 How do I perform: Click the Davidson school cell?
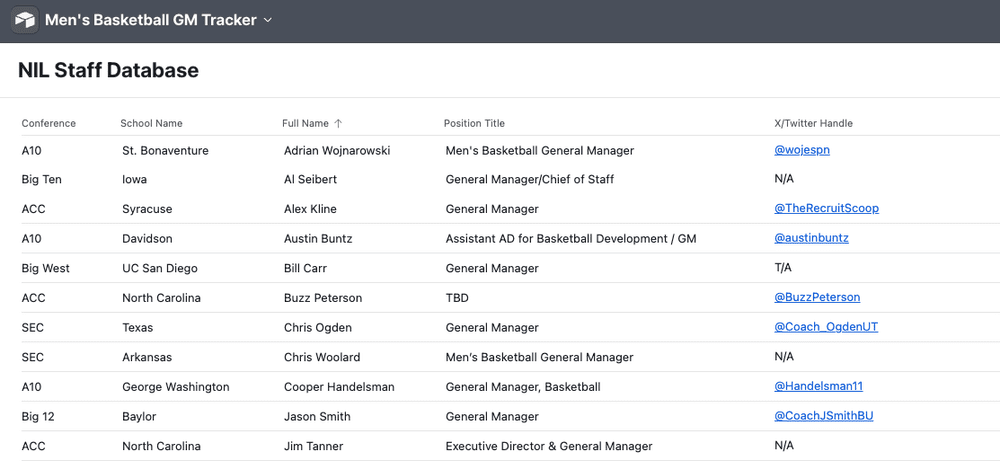click(x=147, y=239)
